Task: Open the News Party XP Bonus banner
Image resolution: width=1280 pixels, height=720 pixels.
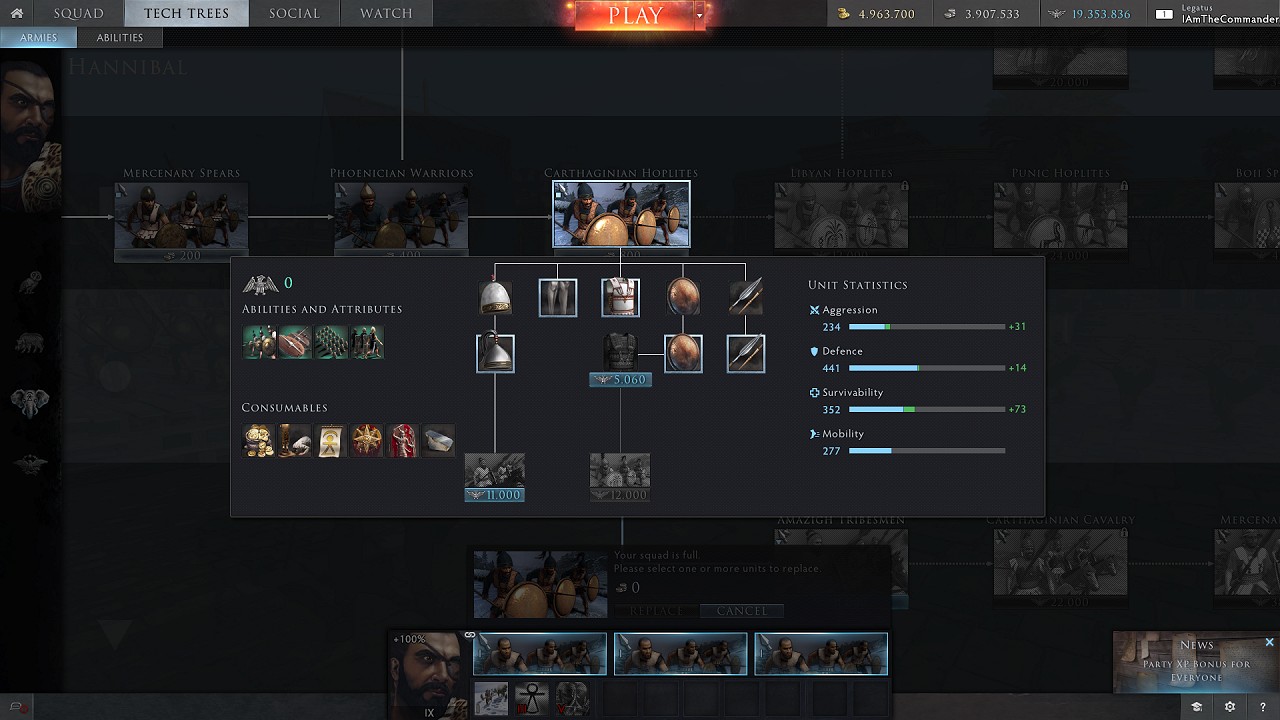Action: coord(1196,662)
